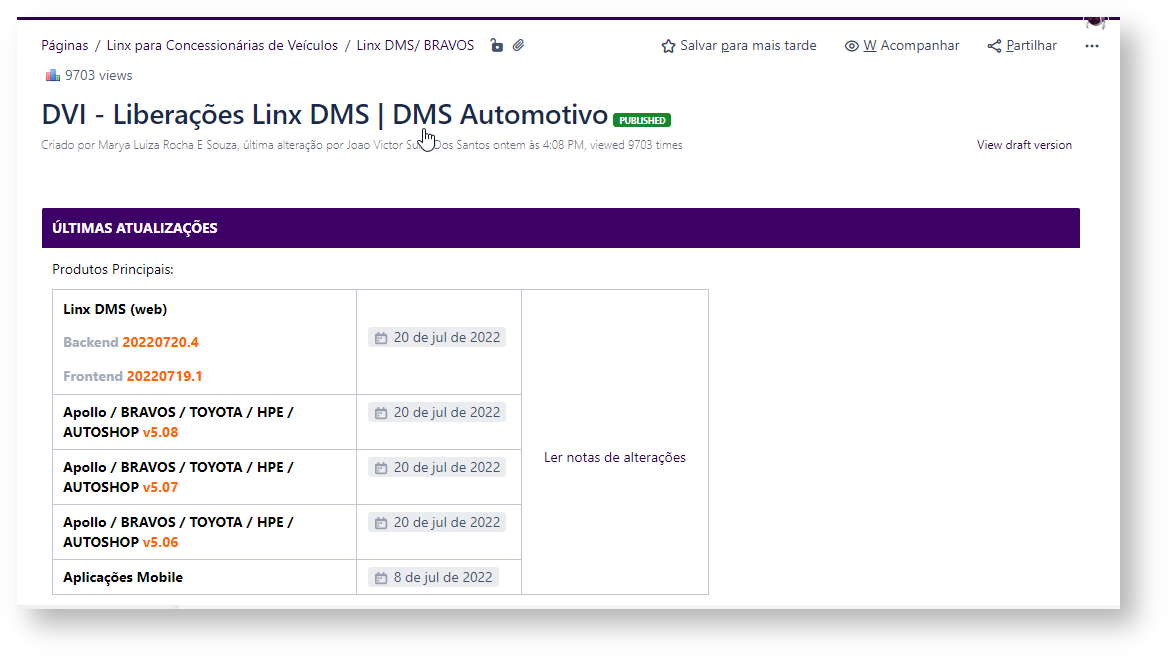Screen dimensions: 1168x657
Task: Click the date badge in v5.06 row
Action: [437, 523]
